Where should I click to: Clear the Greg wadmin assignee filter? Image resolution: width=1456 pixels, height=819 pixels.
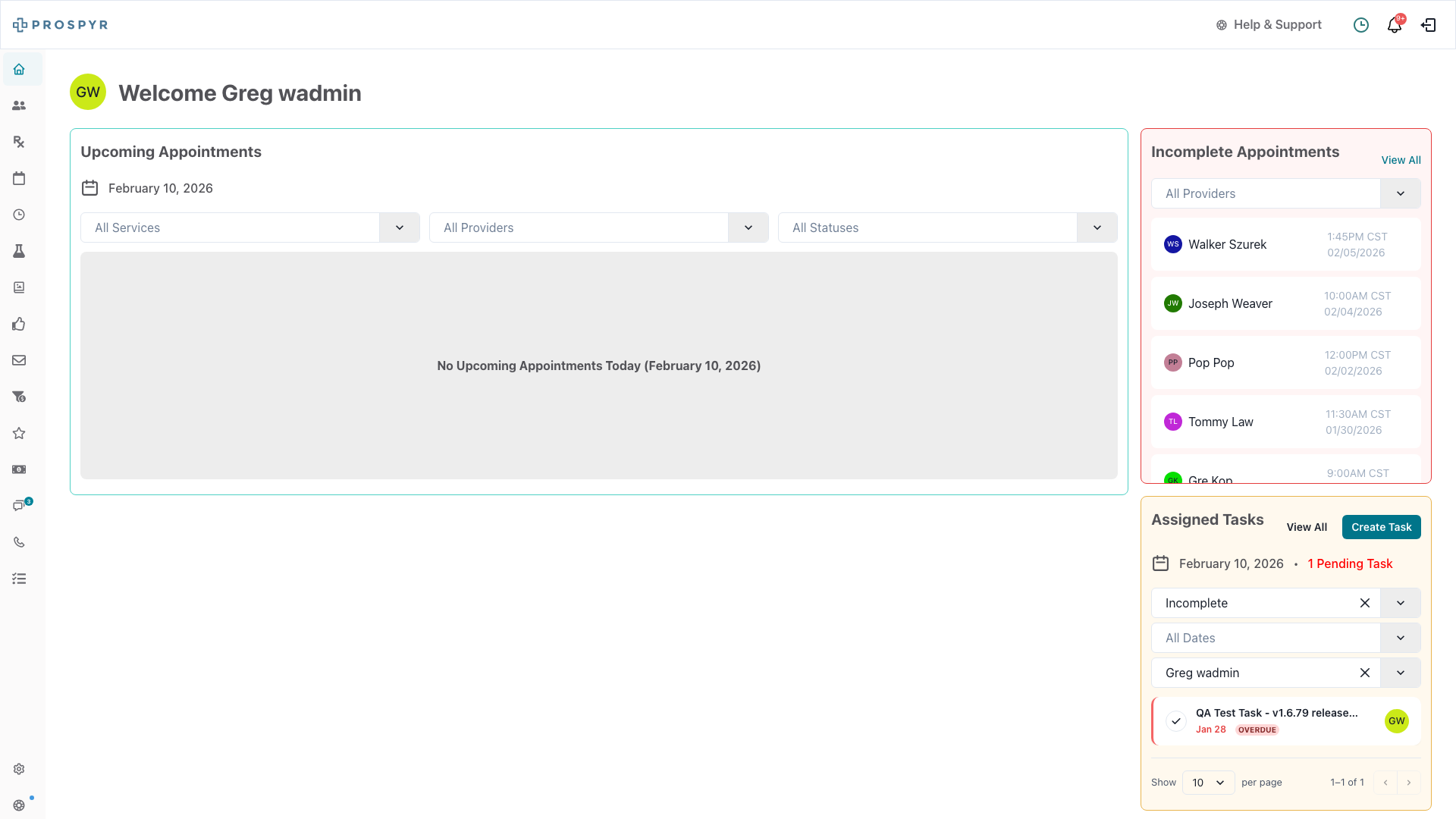point(1365,673)
